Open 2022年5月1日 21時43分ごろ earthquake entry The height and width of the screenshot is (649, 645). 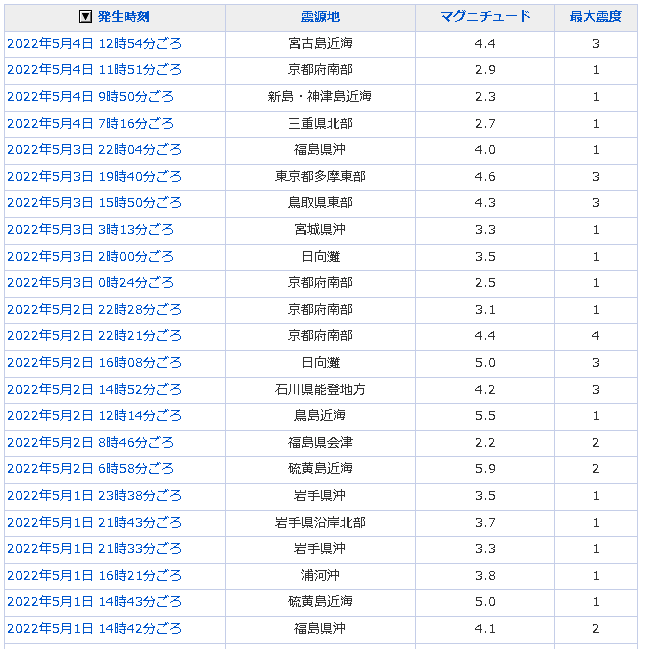pos(94,522)
